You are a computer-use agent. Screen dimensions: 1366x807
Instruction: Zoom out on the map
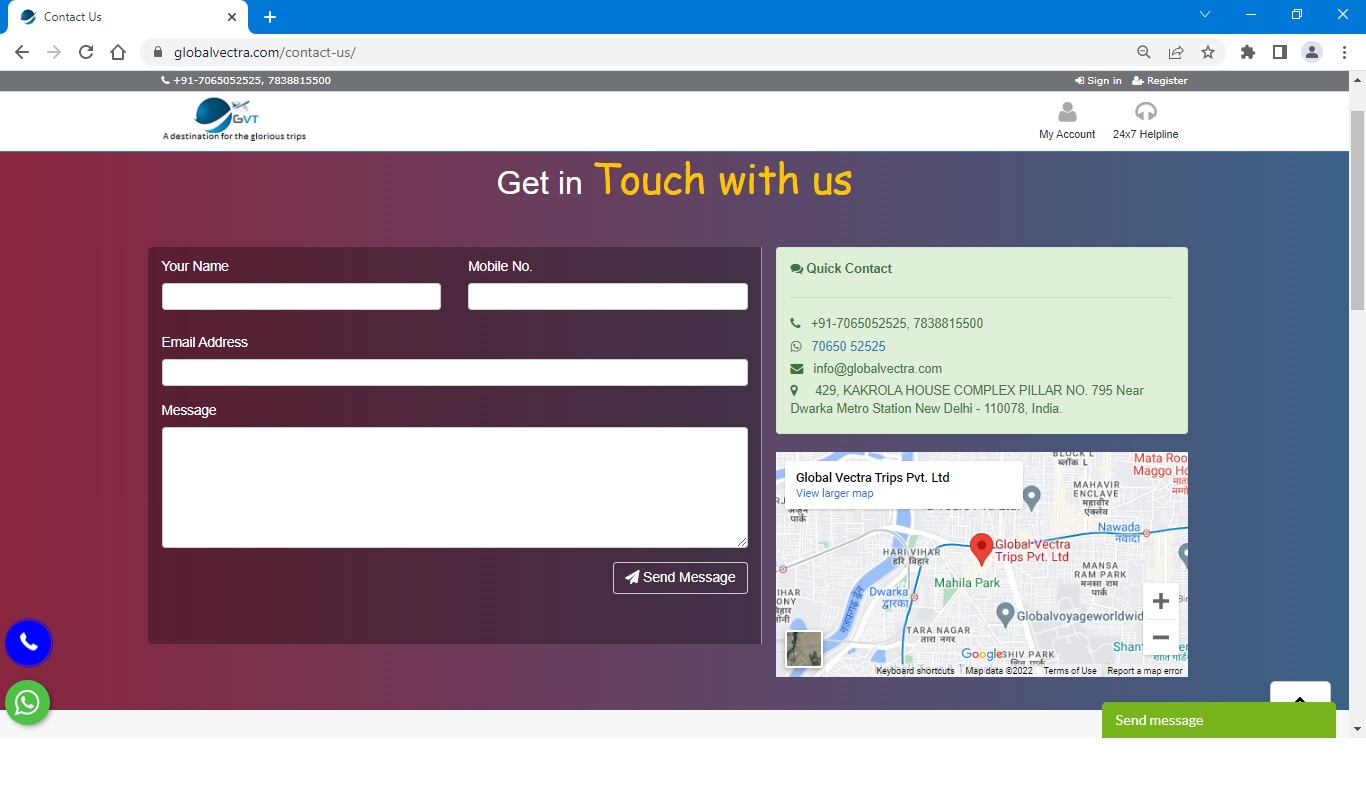point(1160,637)
